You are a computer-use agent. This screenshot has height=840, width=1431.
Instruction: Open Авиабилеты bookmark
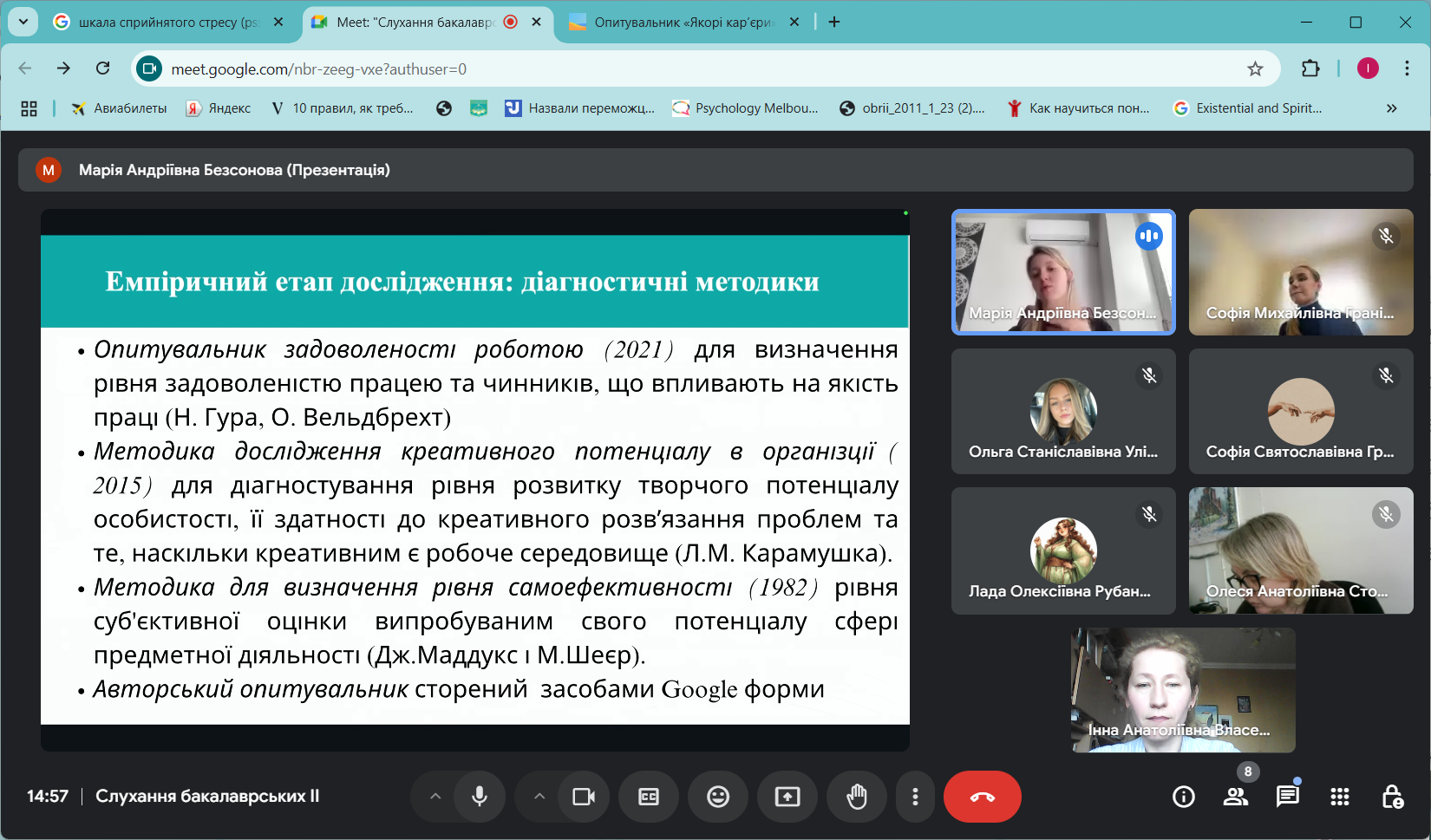click(119, 108)
